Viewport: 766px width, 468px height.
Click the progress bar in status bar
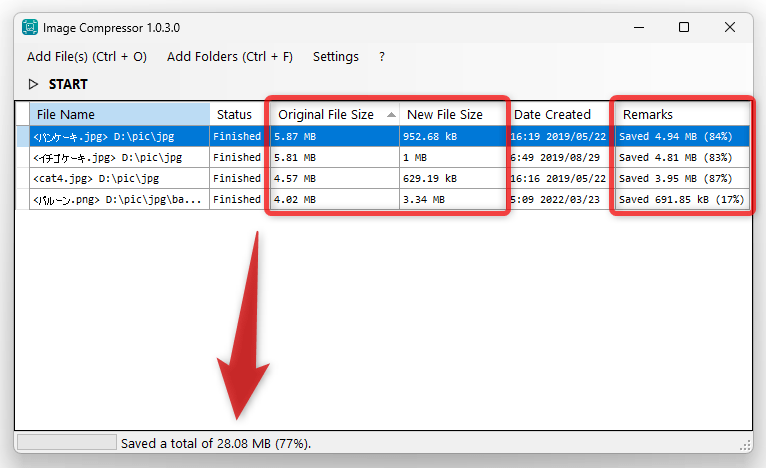(x=67, y=442)
